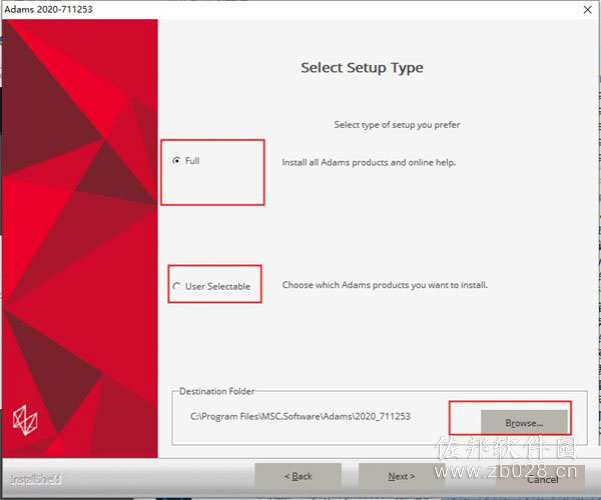
Task: Cancel the Adams installation
Action: pos(542,479)
